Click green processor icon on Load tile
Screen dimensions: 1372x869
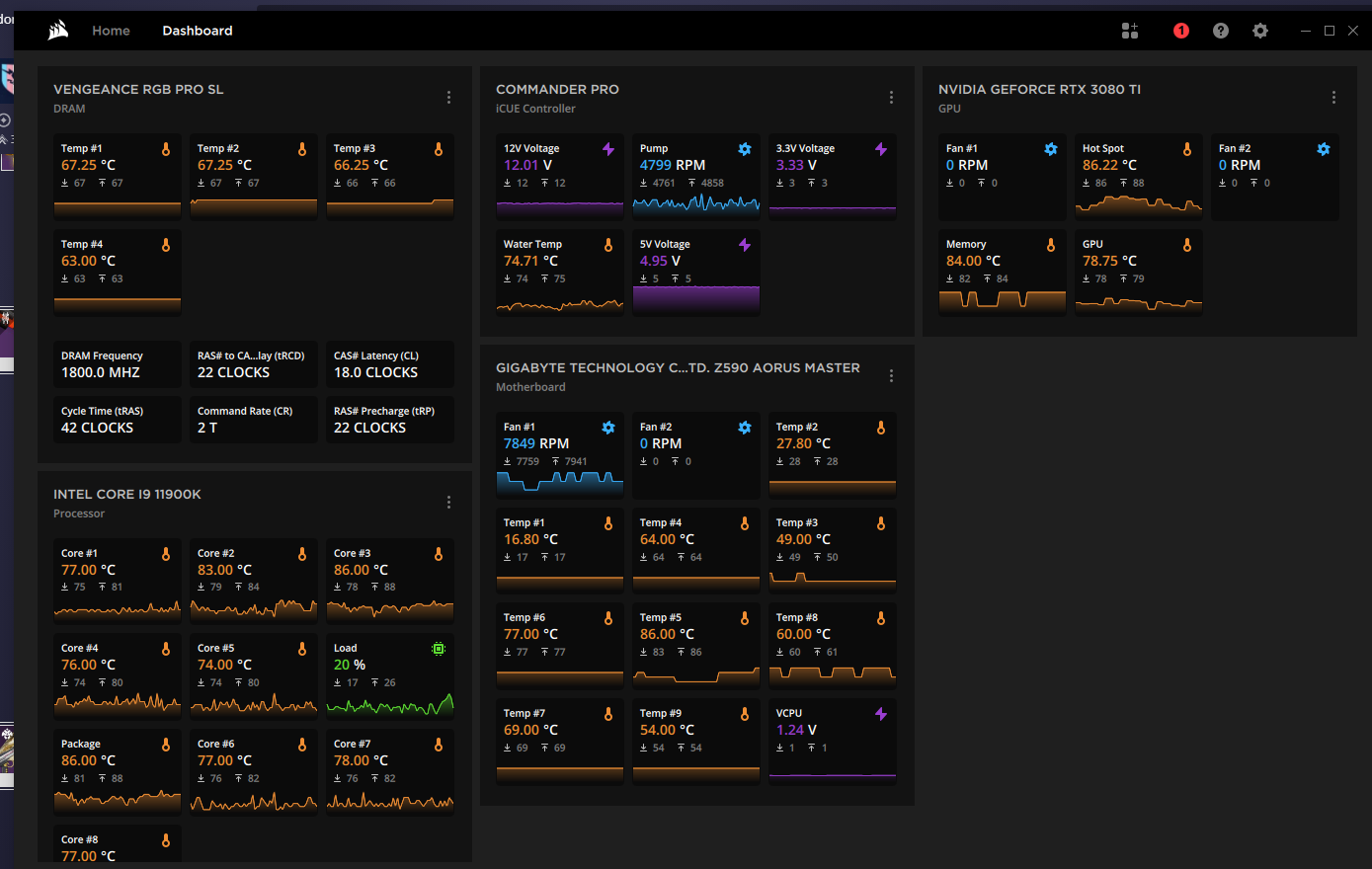438,649
